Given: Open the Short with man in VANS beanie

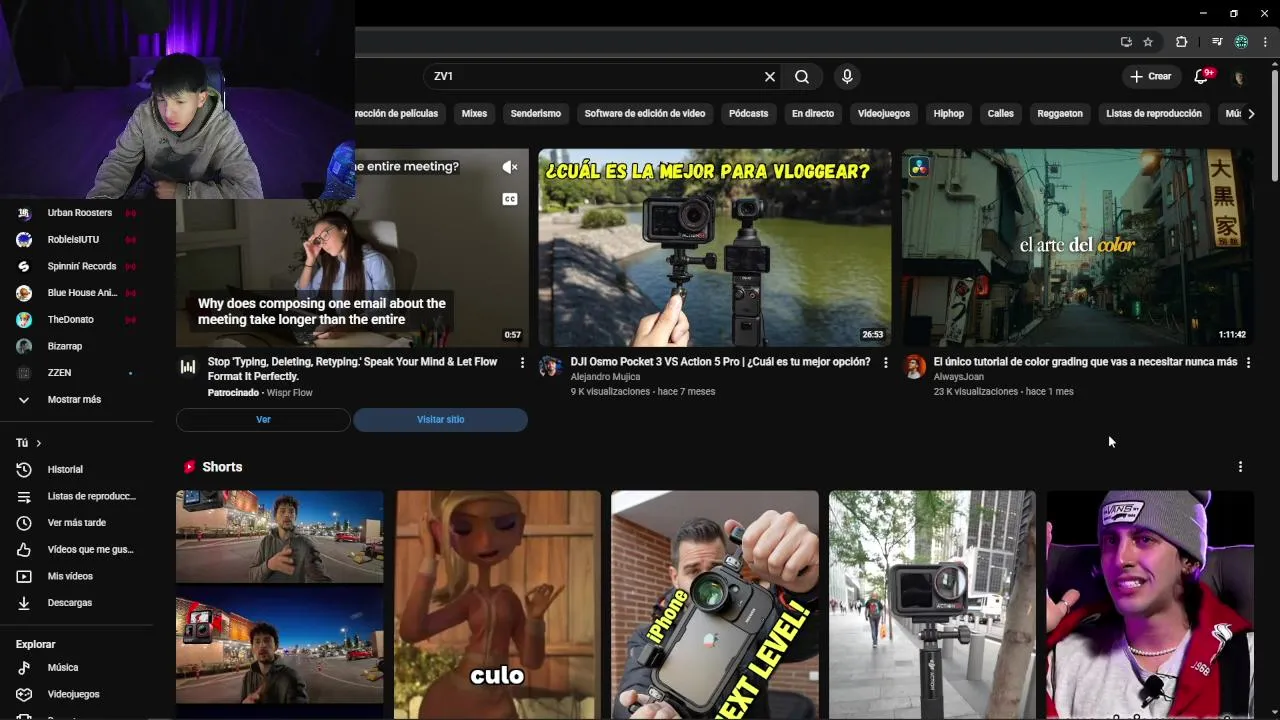Looking at the screenshot, I should [1149, 604].
